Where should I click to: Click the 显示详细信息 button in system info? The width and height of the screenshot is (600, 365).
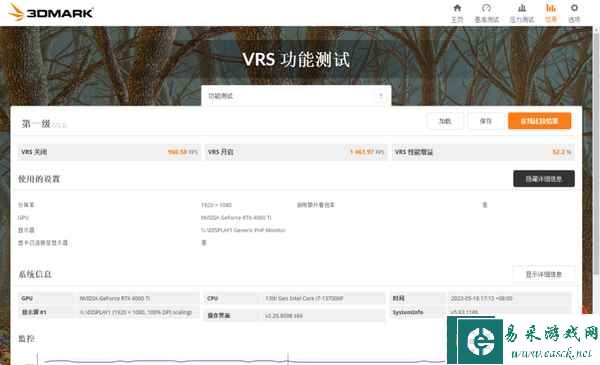pos(544,274)
